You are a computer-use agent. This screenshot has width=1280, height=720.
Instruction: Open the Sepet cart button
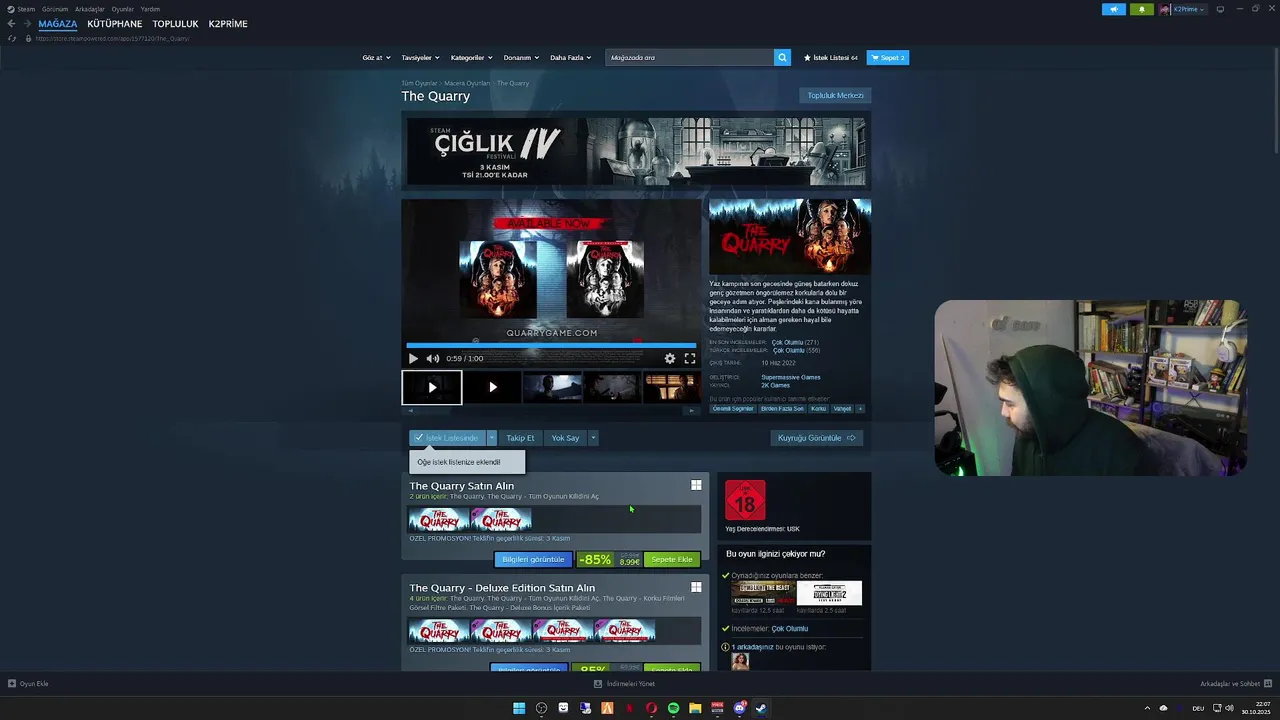click(888, 58)
